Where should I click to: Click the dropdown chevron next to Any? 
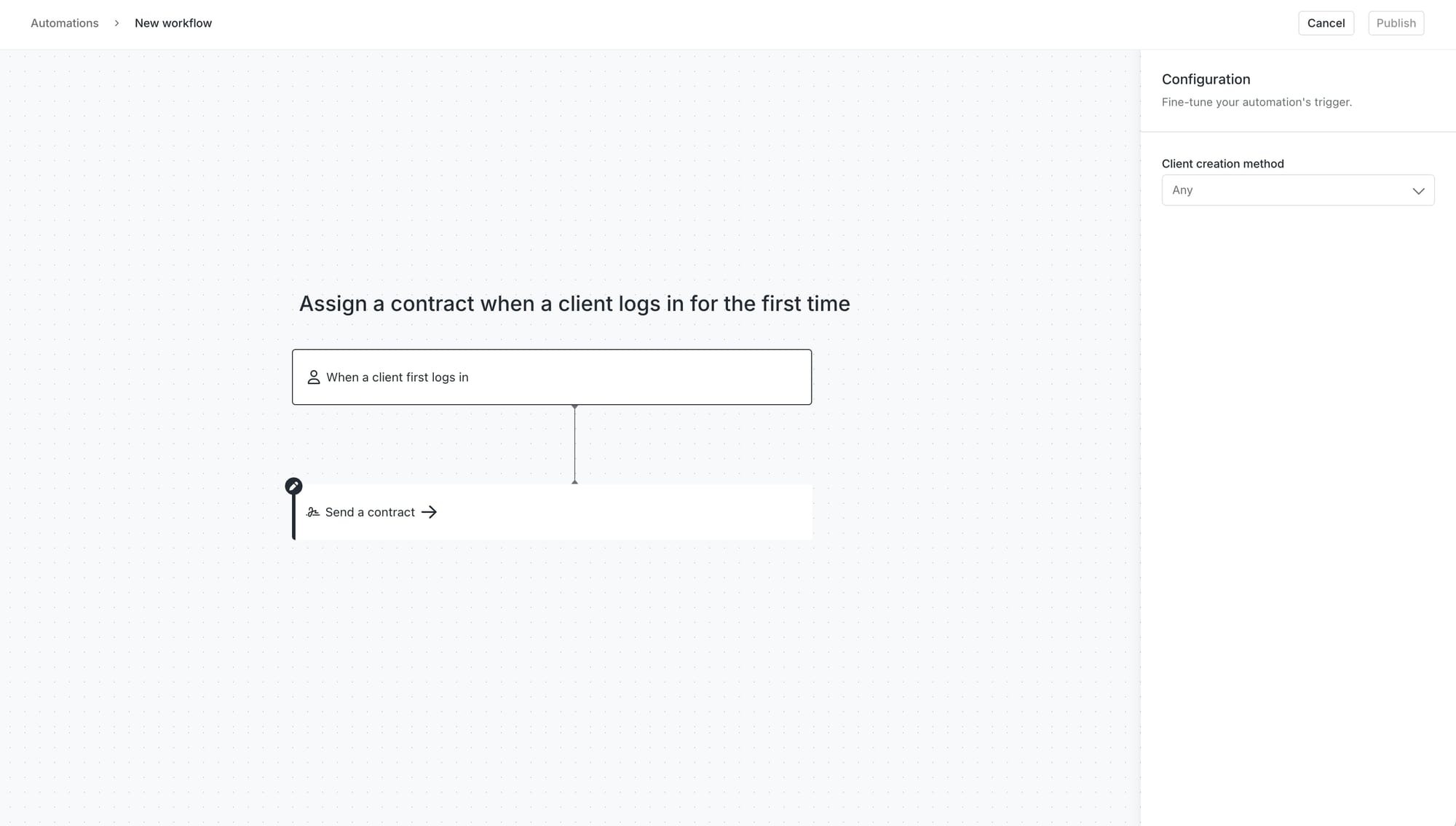pos(1418,190)
